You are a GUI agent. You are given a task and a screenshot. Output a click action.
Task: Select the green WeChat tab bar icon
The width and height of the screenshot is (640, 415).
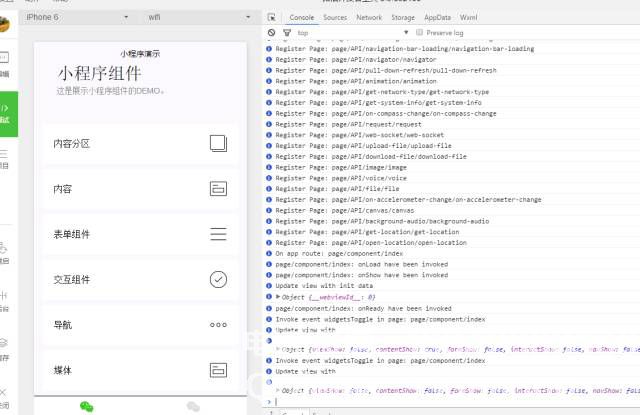click(87, 406)
